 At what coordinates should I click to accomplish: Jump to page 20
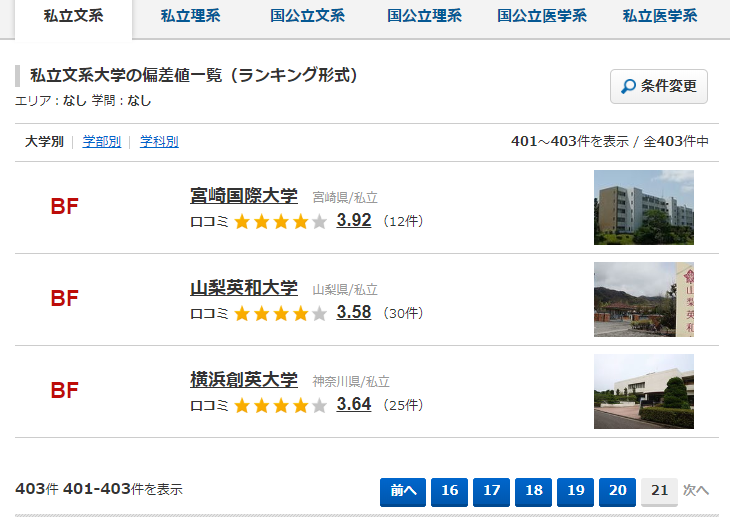(617, 492)
